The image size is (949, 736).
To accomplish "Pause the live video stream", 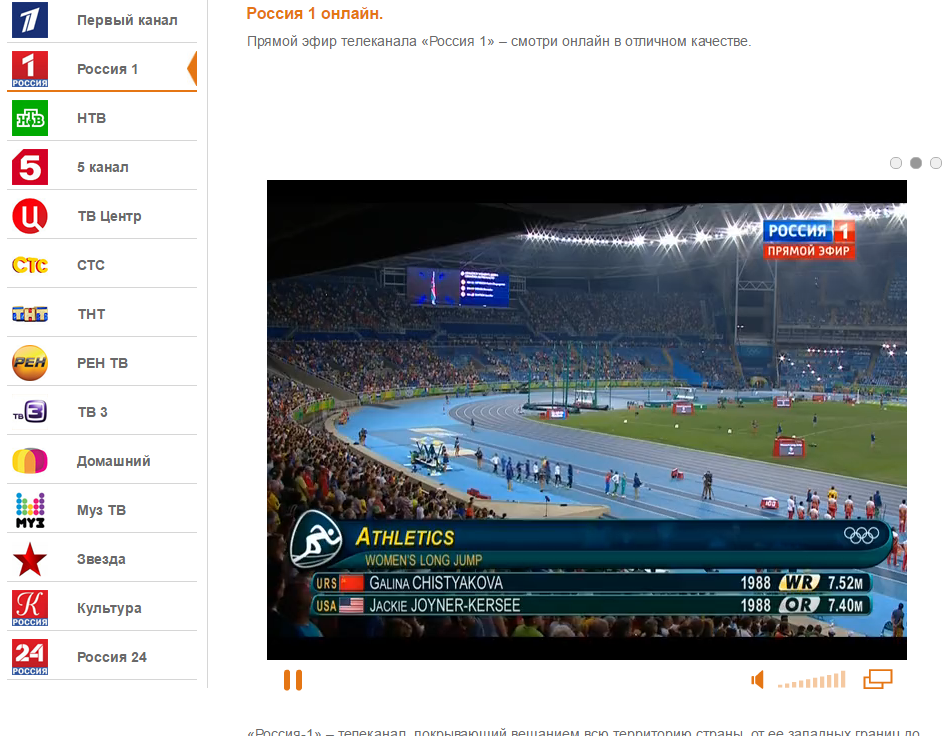I will click(x=293, y=680).
